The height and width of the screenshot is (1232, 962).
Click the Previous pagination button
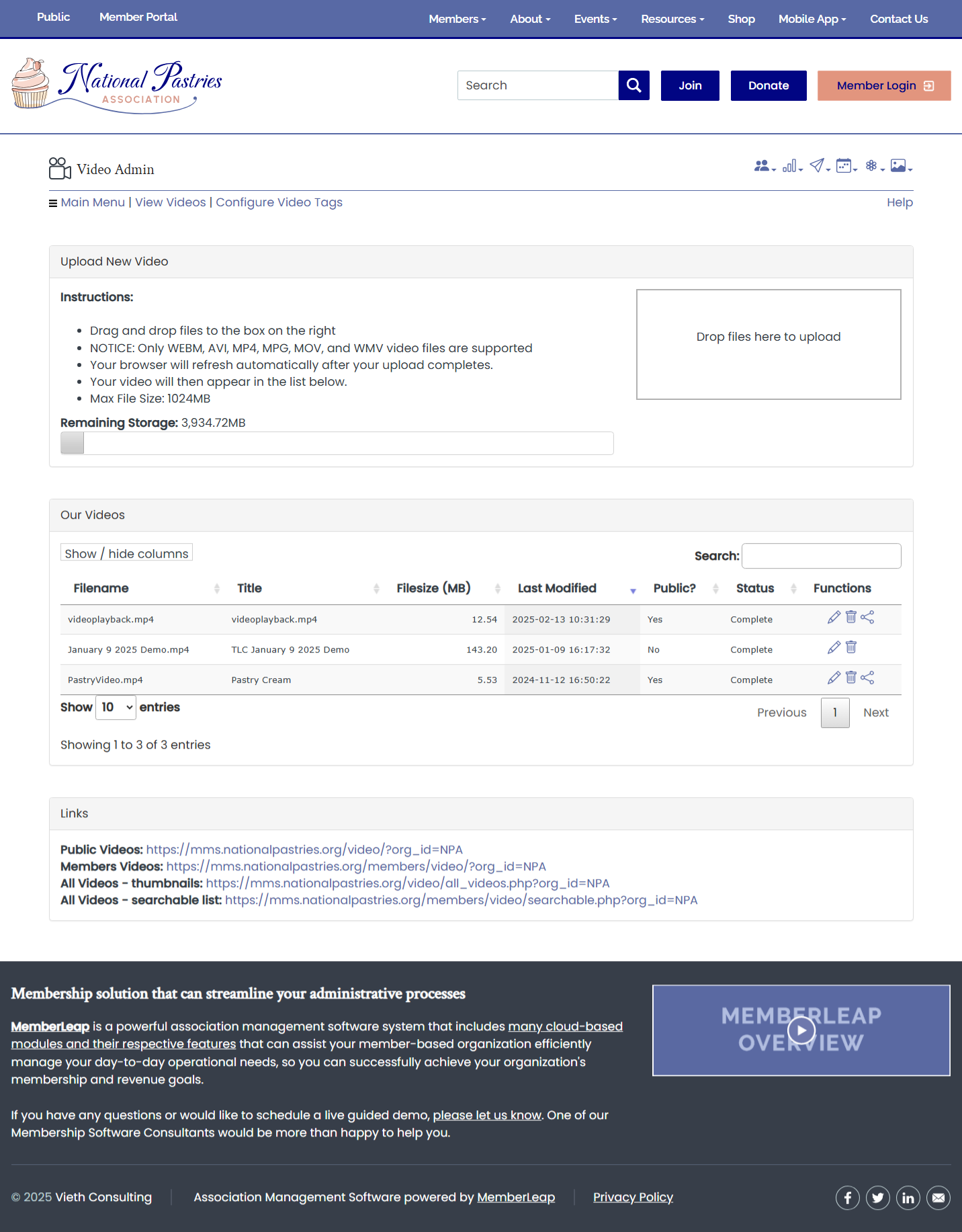click(781, 712)
